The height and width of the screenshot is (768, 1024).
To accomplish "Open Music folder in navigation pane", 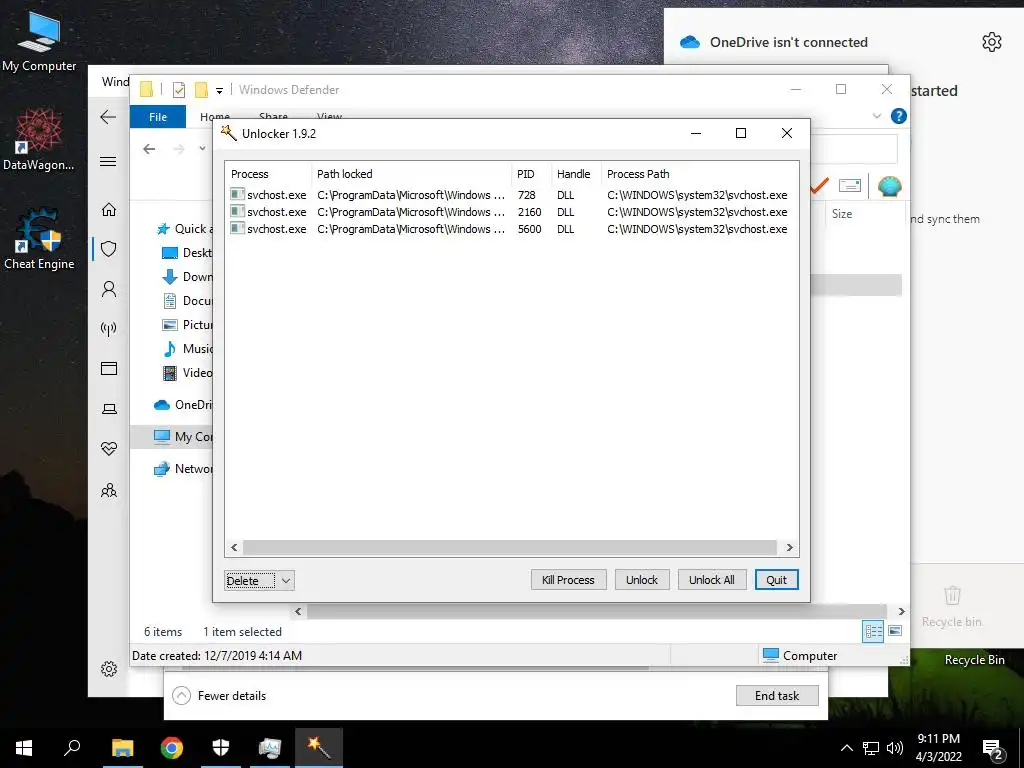I will coord(187,349).
